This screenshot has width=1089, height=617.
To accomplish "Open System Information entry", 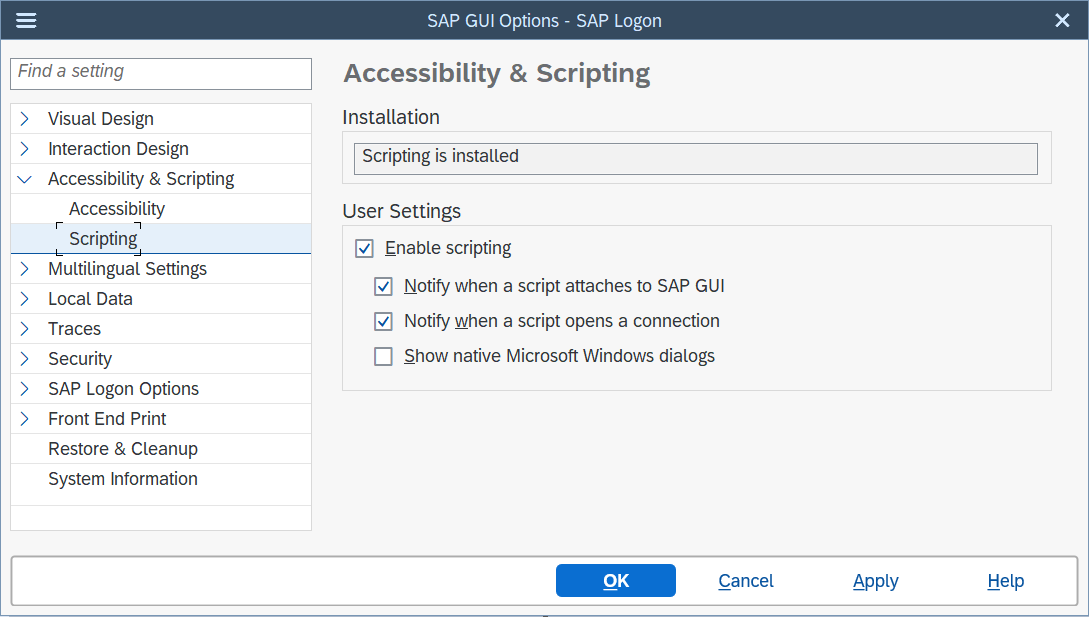I will [122, 479].
